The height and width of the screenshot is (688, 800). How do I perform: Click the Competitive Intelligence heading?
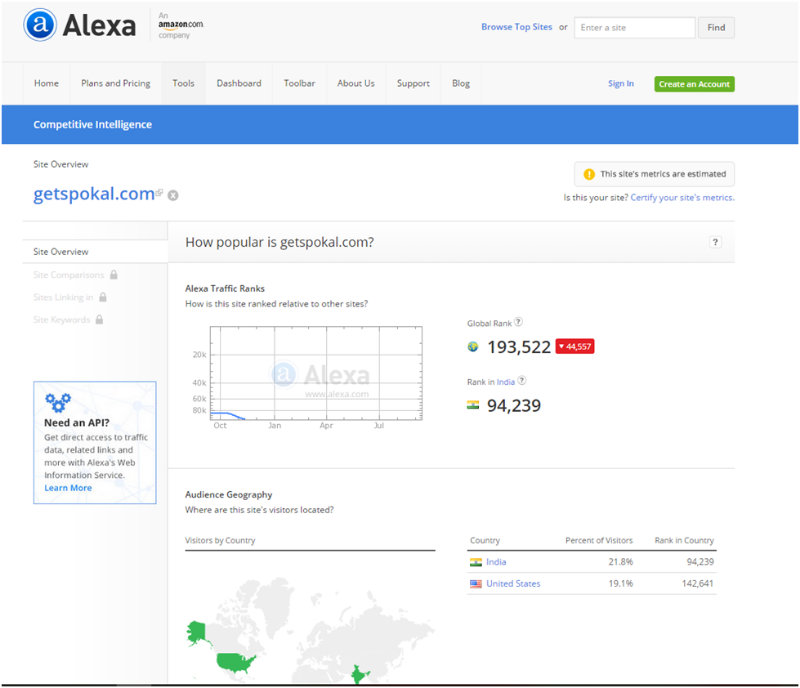point(92,125)
